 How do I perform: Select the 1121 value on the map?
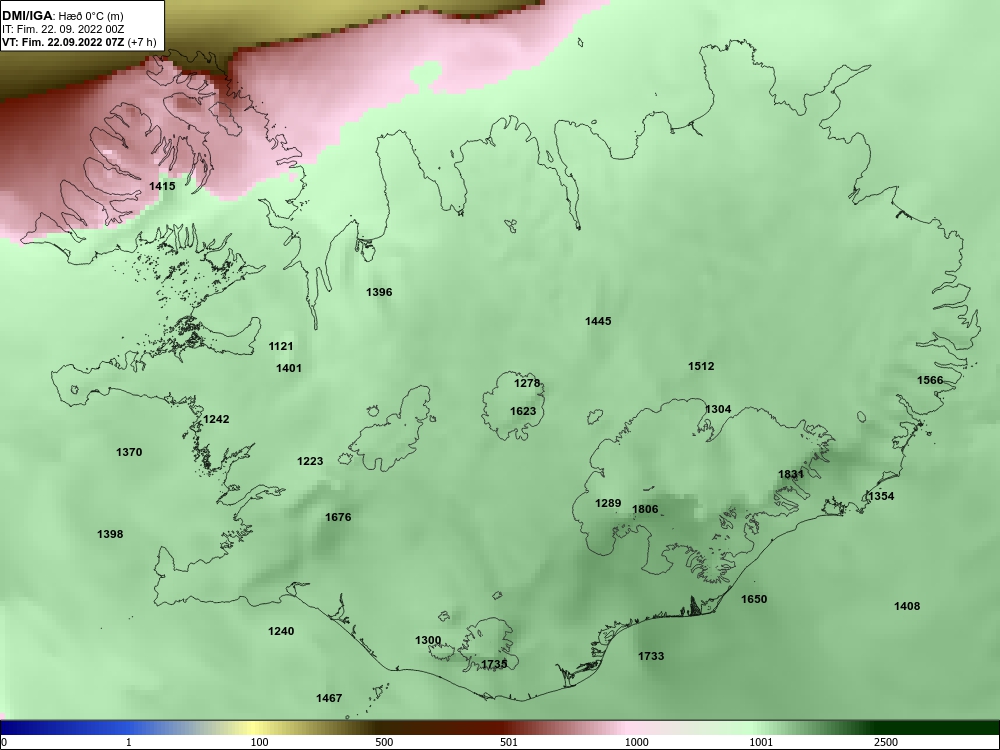click(281, 346)
